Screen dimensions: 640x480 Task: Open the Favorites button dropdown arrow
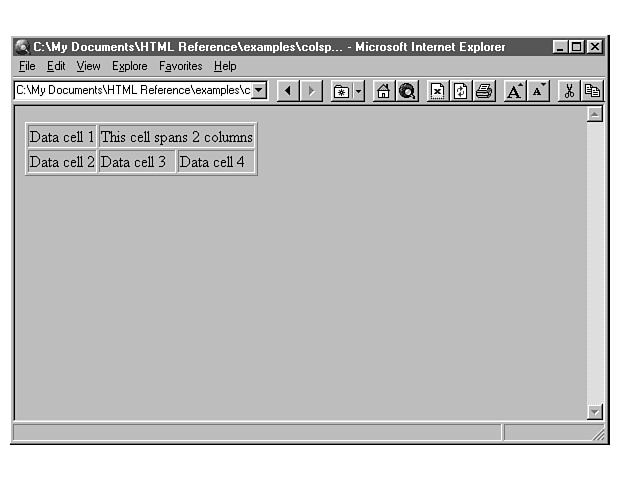coord(358,91)
